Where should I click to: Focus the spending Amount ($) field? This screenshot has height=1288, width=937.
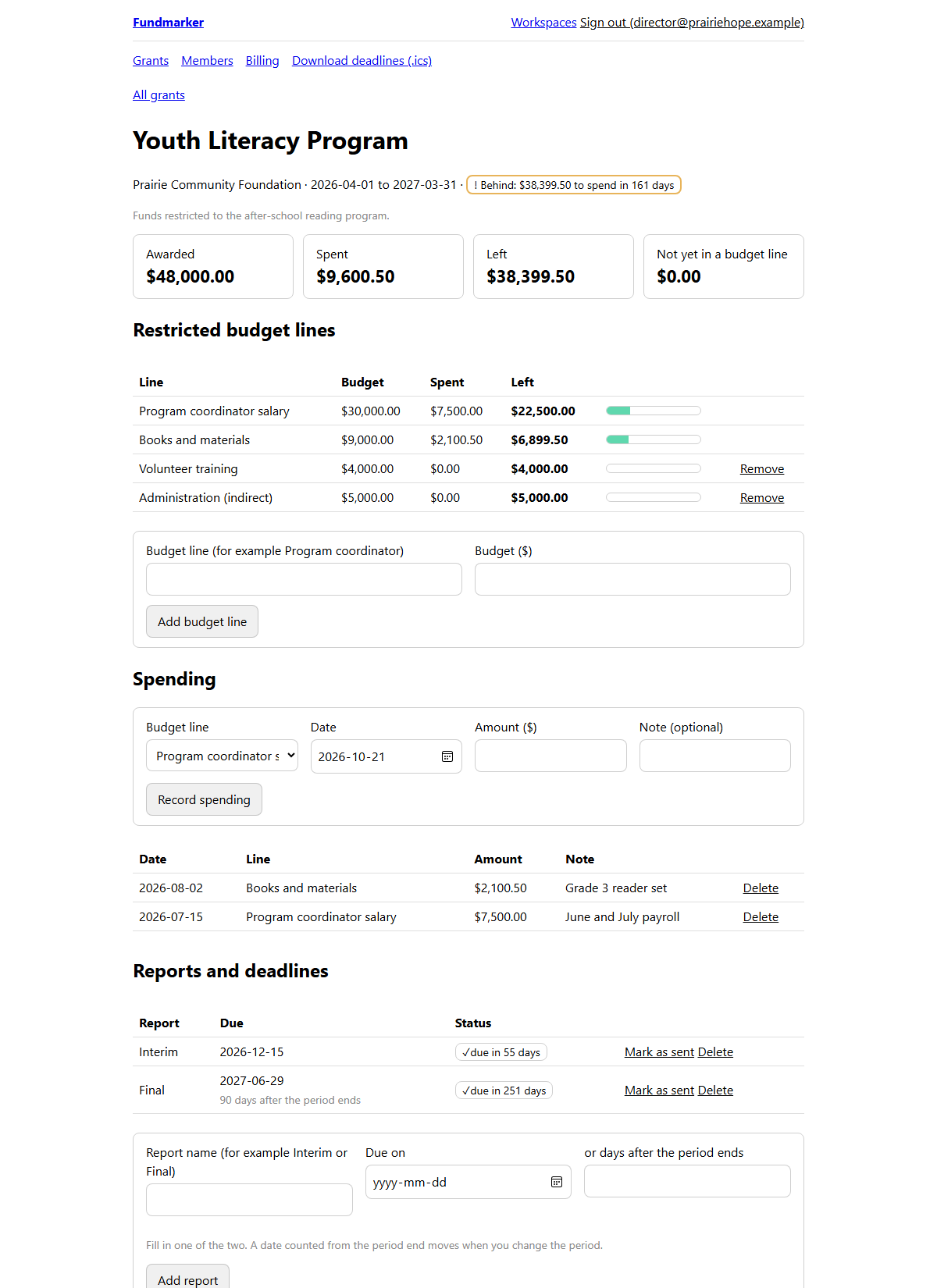[550, 756]
